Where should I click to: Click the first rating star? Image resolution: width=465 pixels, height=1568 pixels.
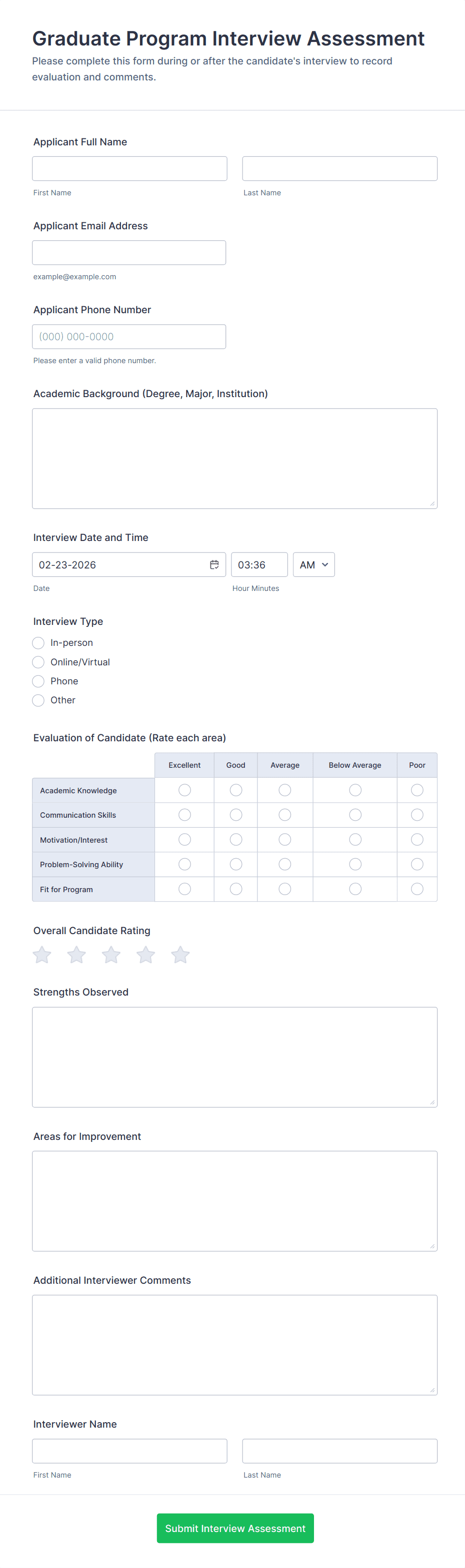[42, 955]
